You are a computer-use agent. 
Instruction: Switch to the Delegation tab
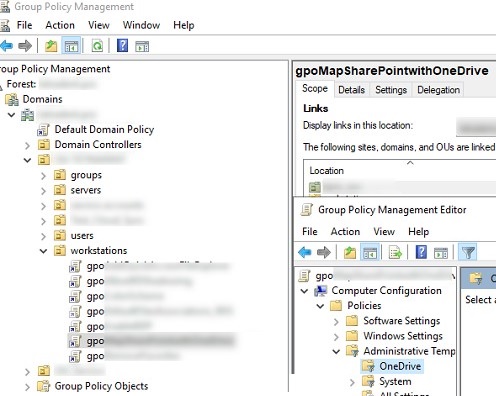click(x=438, y=90)
